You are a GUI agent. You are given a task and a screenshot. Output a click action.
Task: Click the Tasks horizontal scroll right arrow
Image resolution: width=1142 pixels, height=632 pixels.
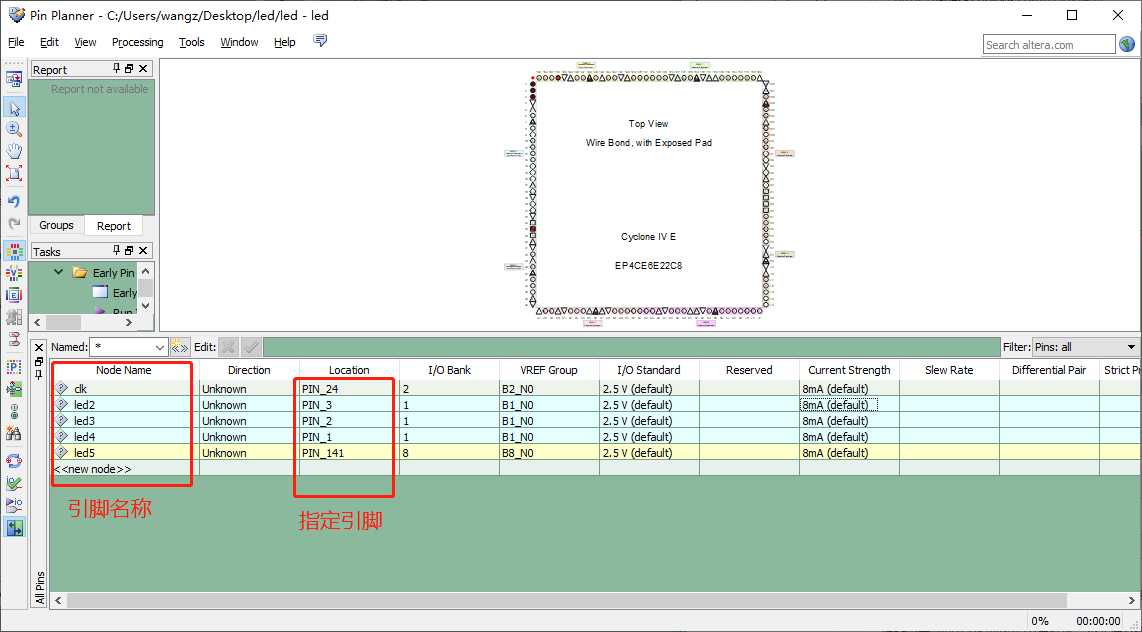click(128, 321)
